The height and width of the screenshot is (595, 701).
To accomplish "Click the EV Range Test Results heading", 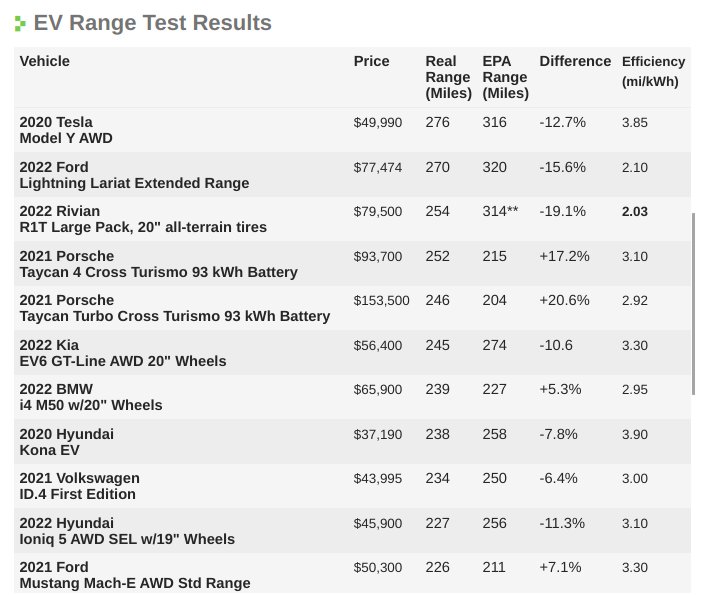I will [152, 23].
